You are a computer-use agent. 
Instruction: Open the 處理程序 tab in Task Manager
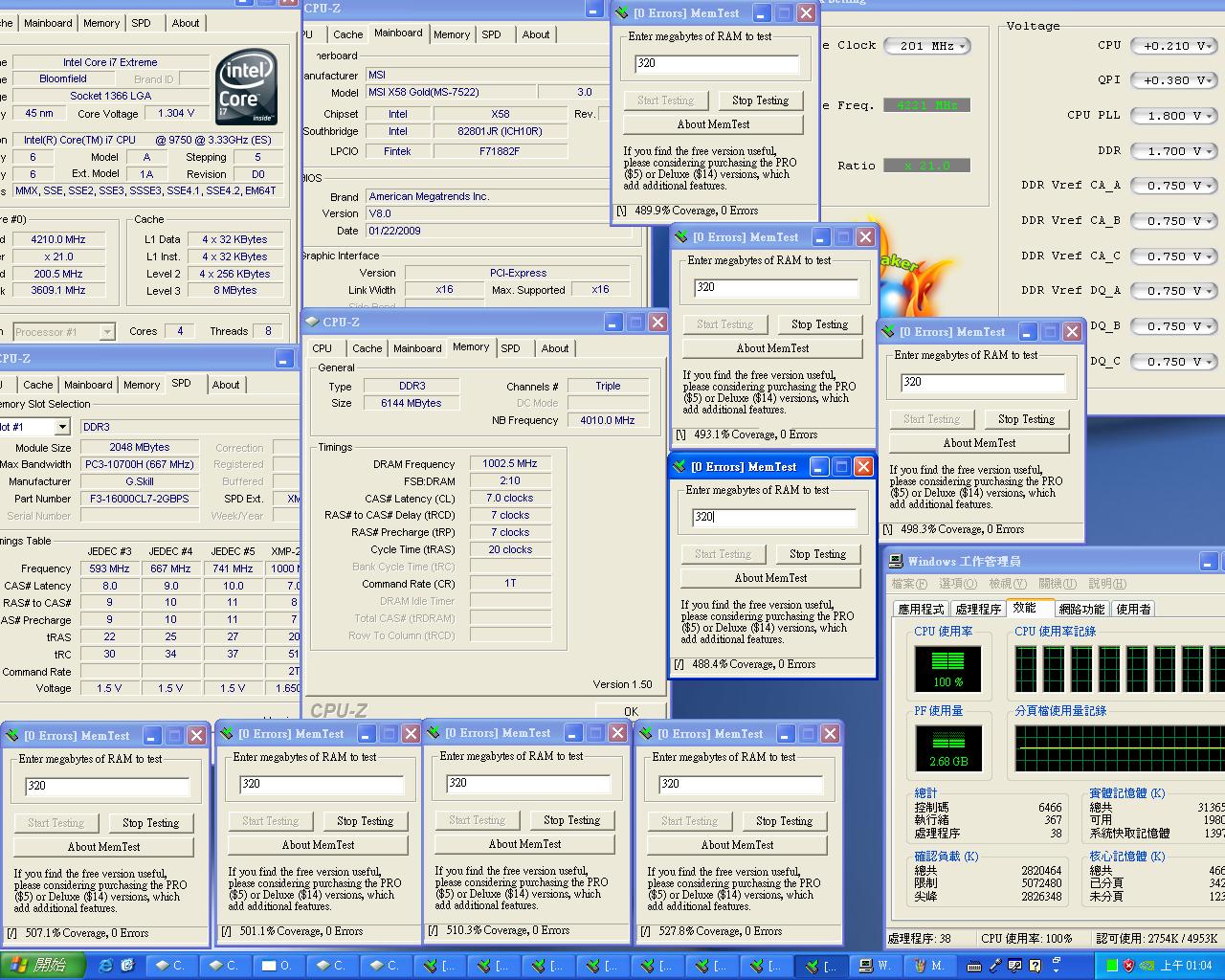click(978, 609)
